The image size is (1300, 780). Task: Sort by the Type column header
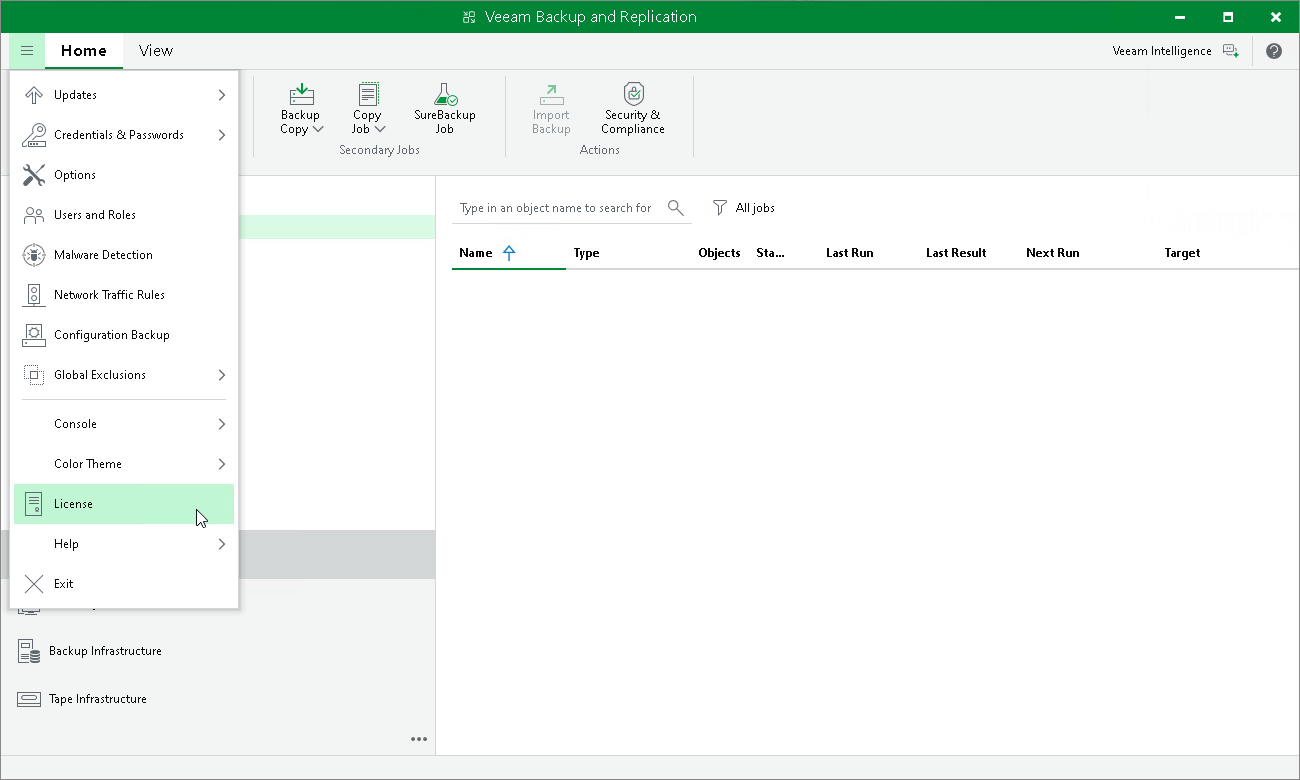pyautogui.click(x=587, y=253)
